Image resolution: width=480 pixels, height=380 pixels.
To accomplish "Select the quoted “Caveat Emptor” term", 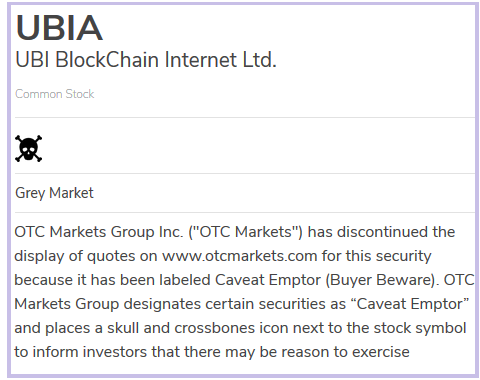I will coord(410,304).
